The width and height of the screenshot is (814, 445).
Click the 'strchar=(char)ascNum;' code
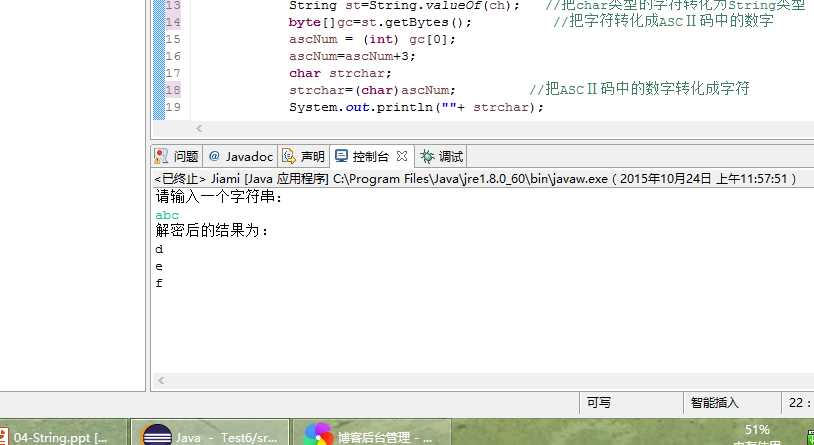point(372,90)
